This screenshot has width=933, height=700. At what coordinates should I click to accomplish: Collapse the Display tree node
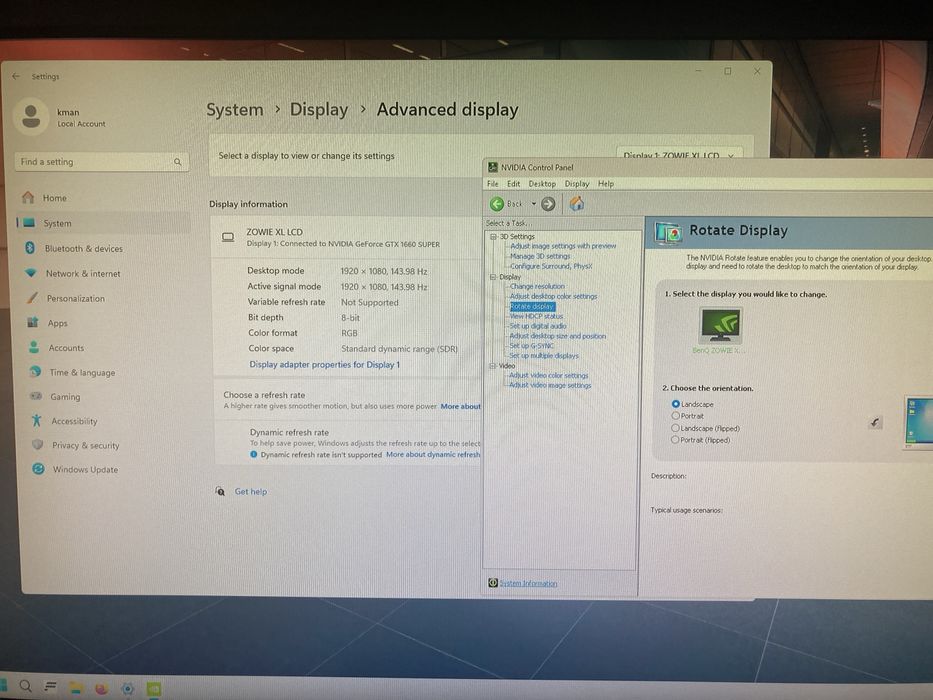coord(493,277)
